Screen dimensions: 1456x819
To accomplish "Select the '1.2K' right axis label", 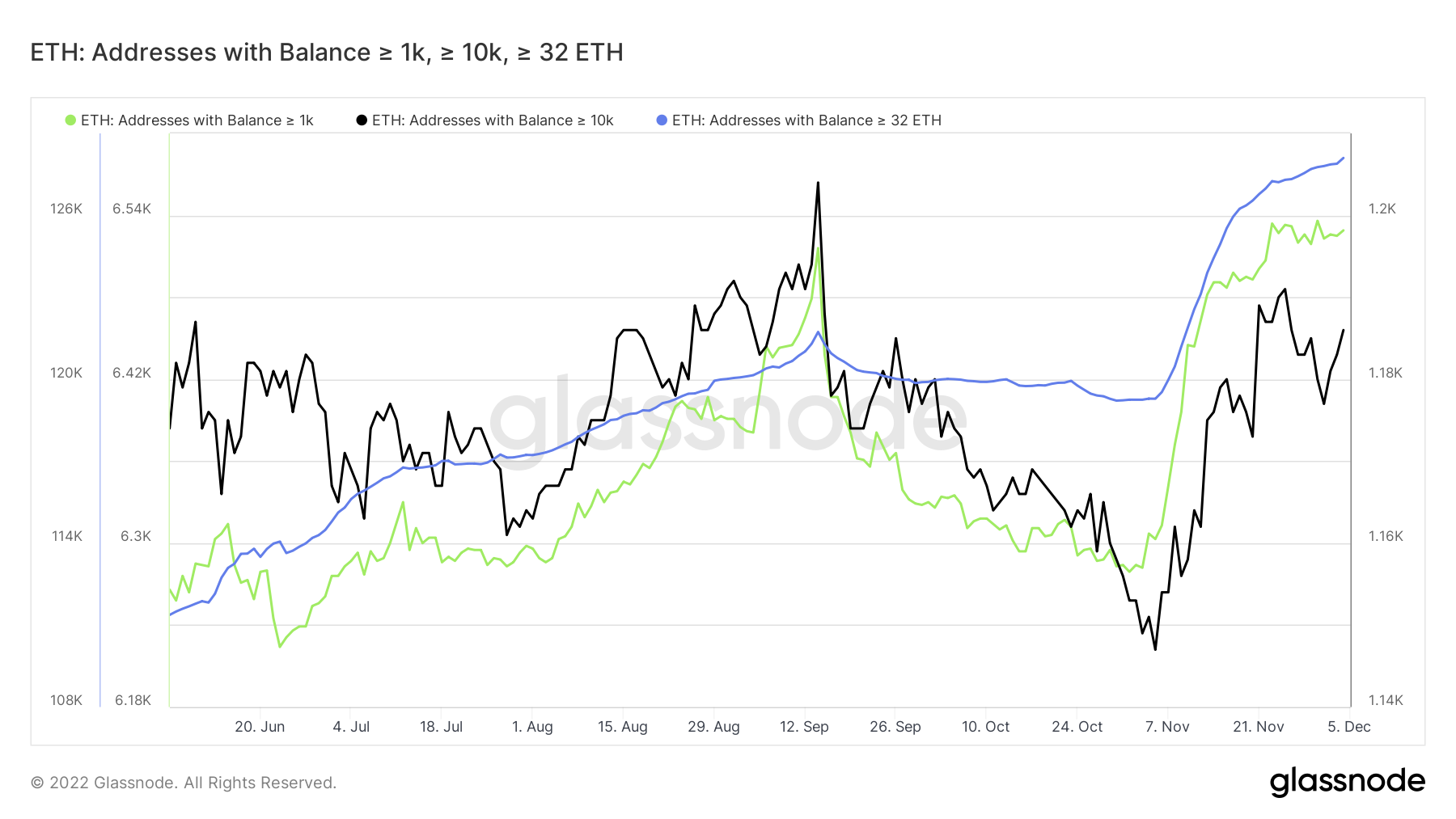I will tap(1382, 209).
